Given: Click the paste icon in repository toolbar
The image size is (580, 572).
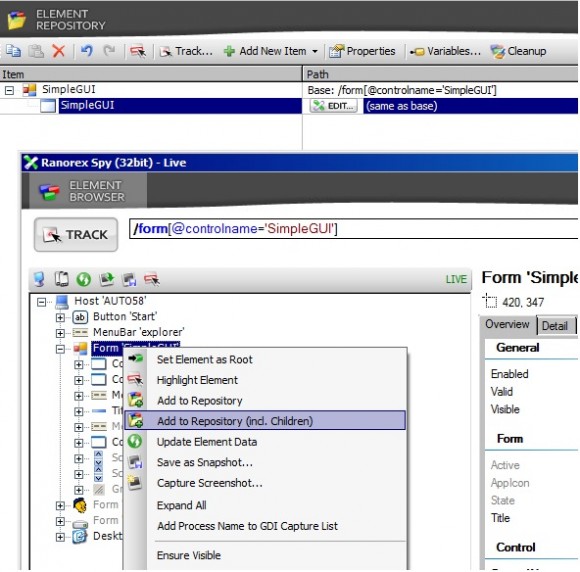Looking at the screenshot, I should point(36,51).
